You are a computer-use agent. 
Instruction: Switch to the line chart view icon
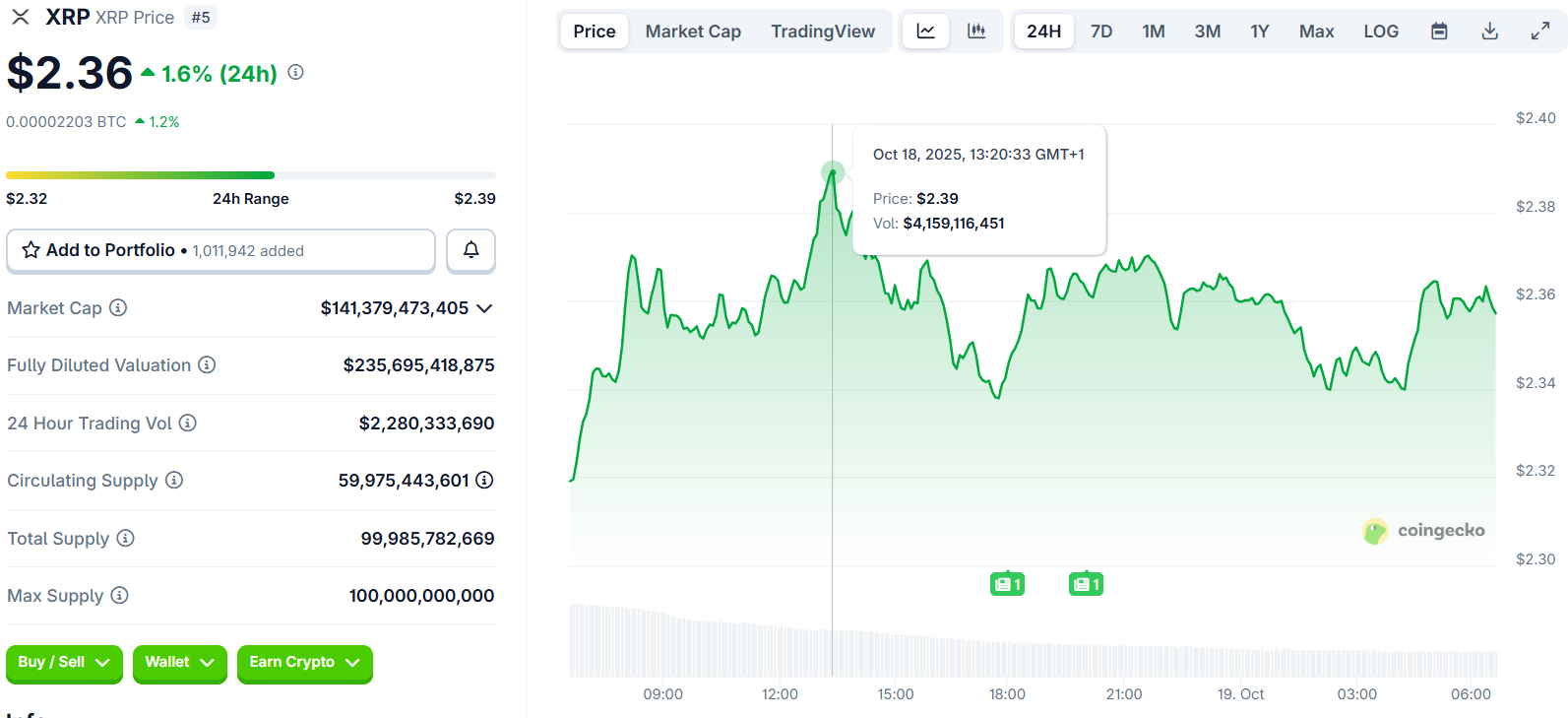pos(925,32)
